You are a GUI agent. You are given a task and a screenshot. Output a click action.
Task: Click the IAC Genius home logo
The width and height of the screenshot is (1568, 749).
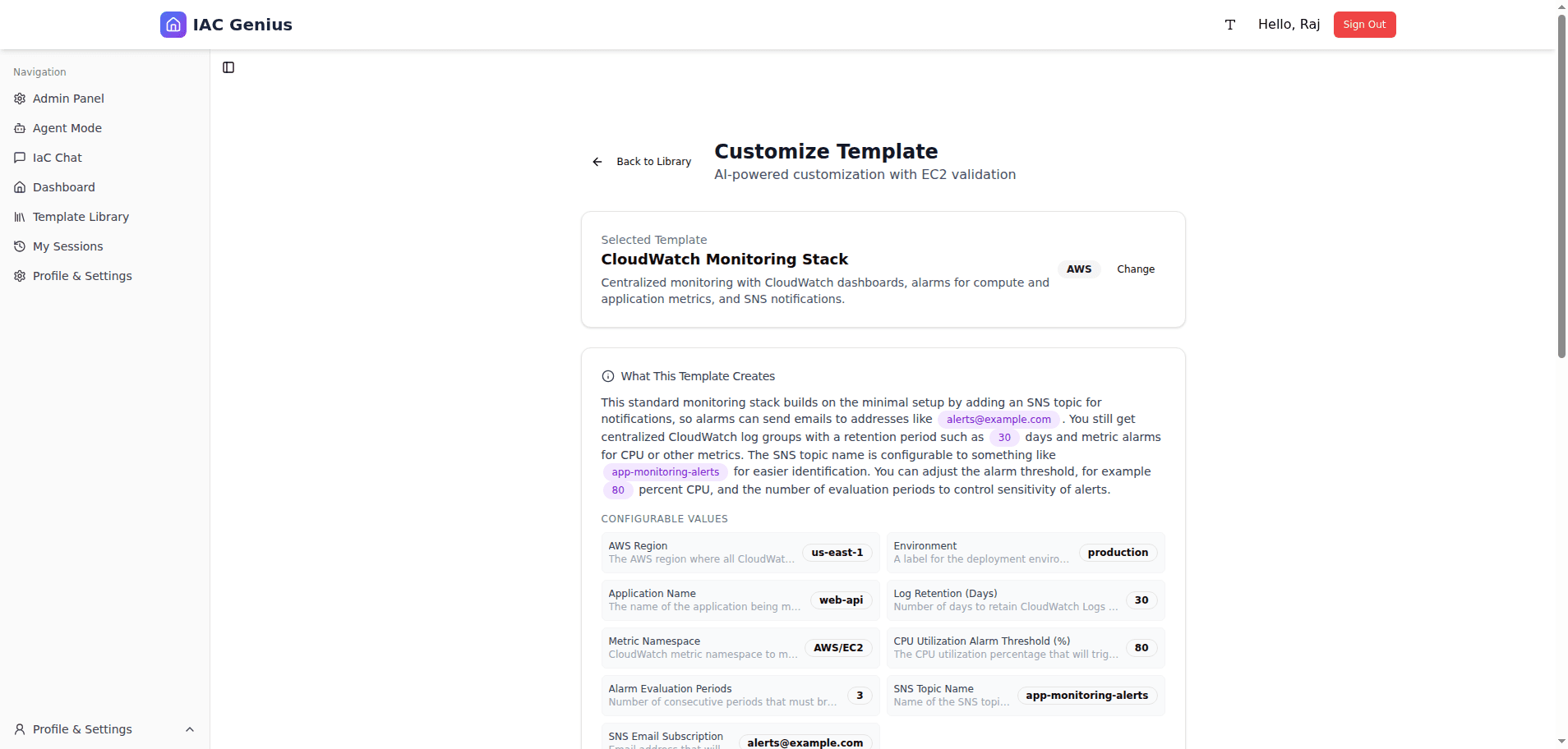pos(173,25)
